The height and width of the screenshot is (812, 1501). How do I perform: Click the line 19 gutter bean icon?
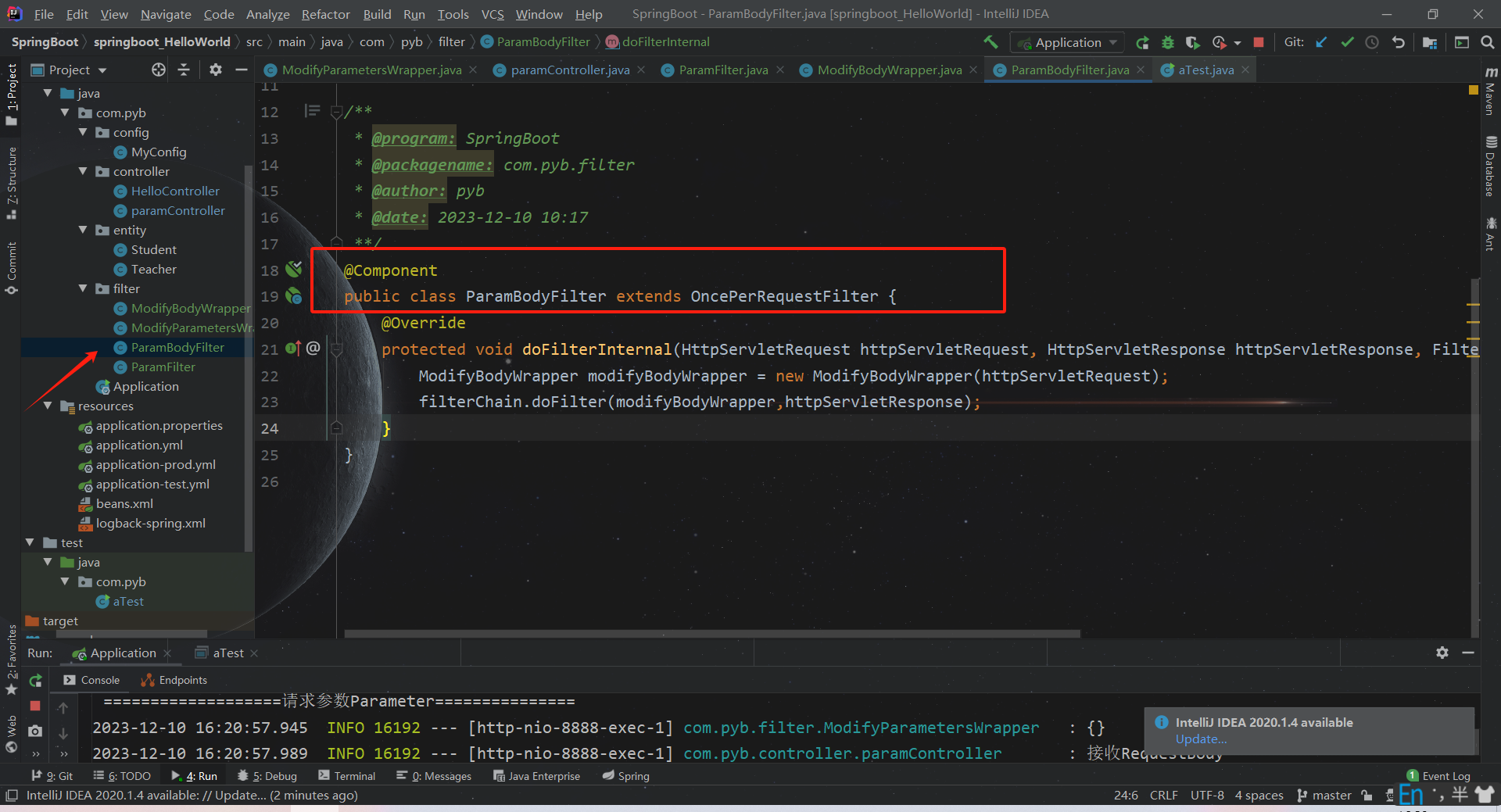(294, 296)
